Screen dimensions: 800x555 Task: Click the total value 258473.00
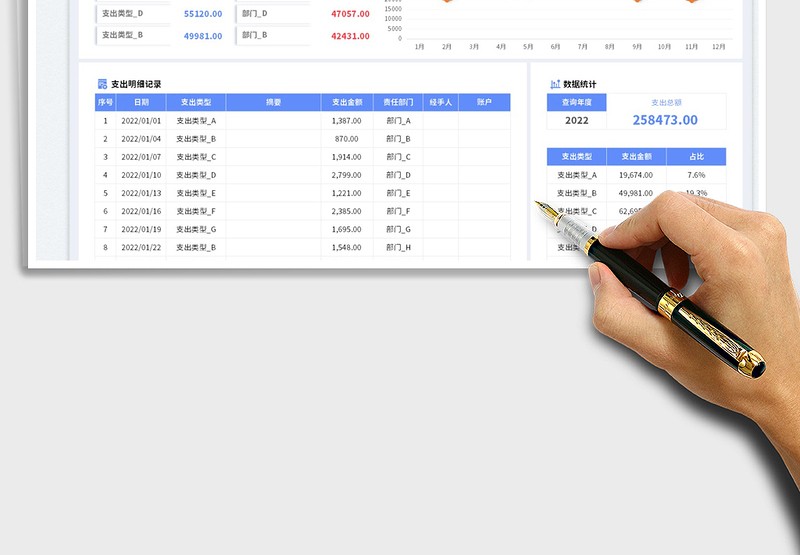665,120
